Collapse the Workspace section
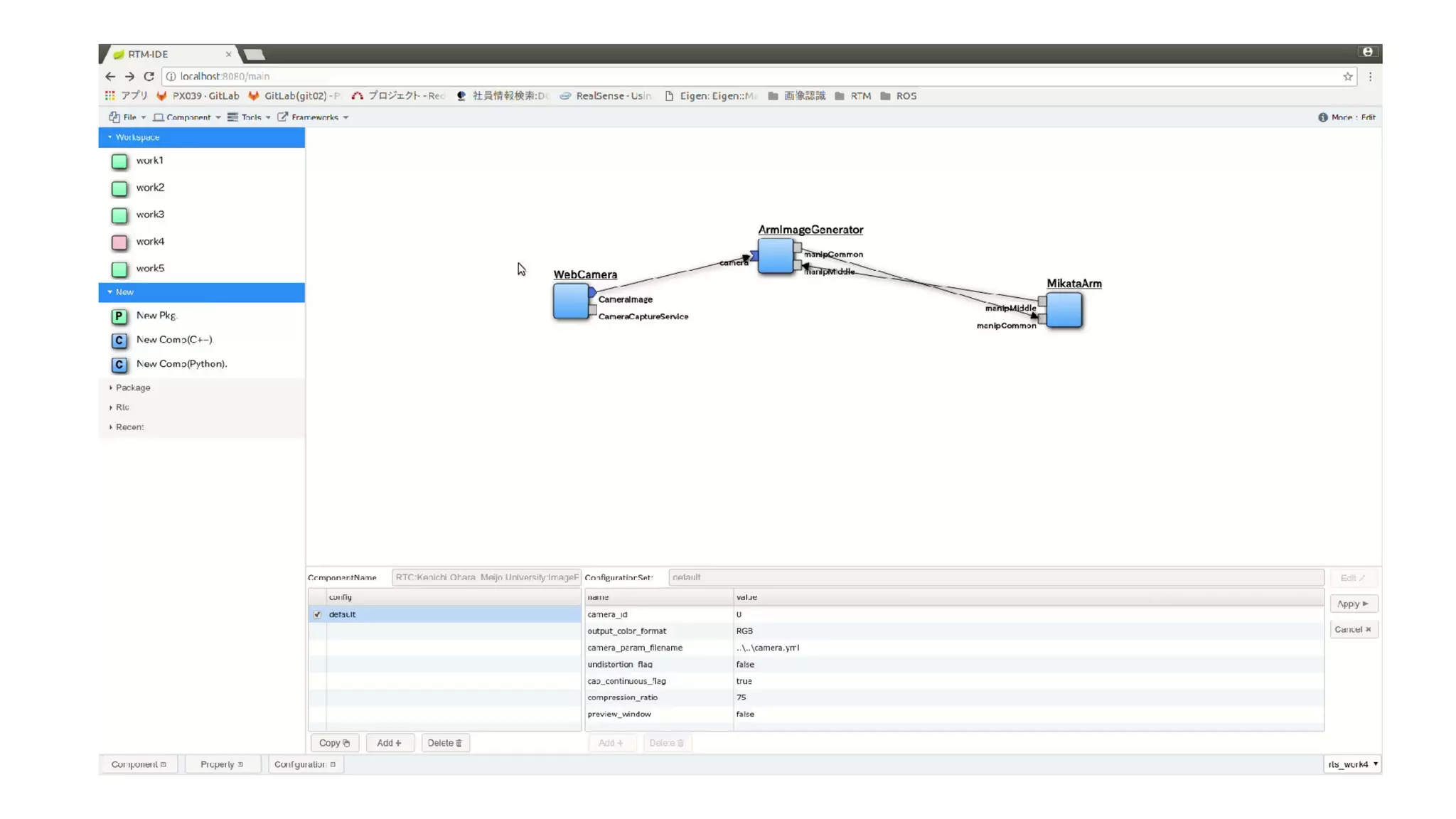Image resolution: width=1456 pixels, height=819 pixels. pos(136,137)
